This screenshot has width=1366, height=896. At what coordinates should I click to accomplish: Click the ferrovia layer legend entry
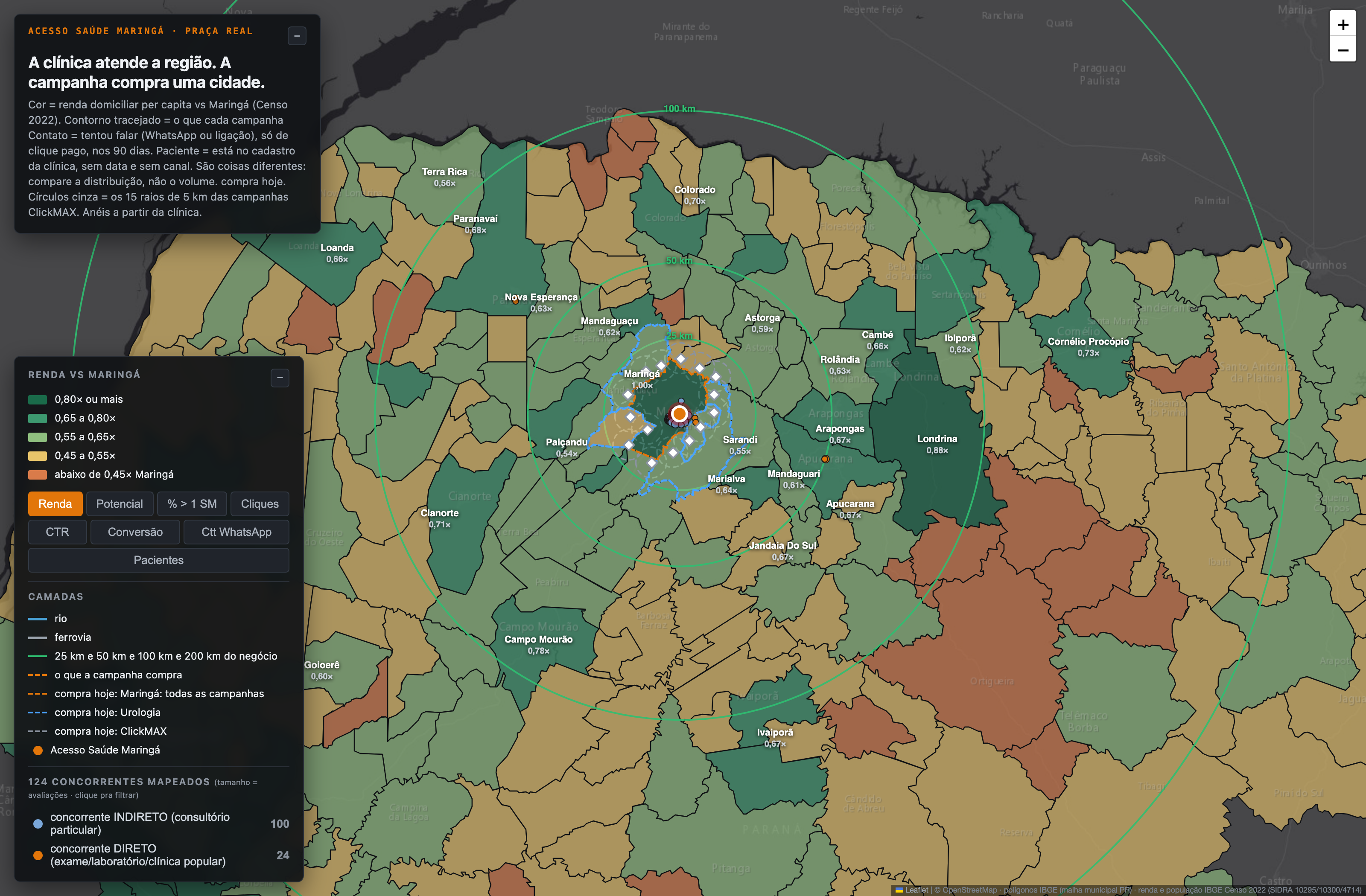pos(60,637)
